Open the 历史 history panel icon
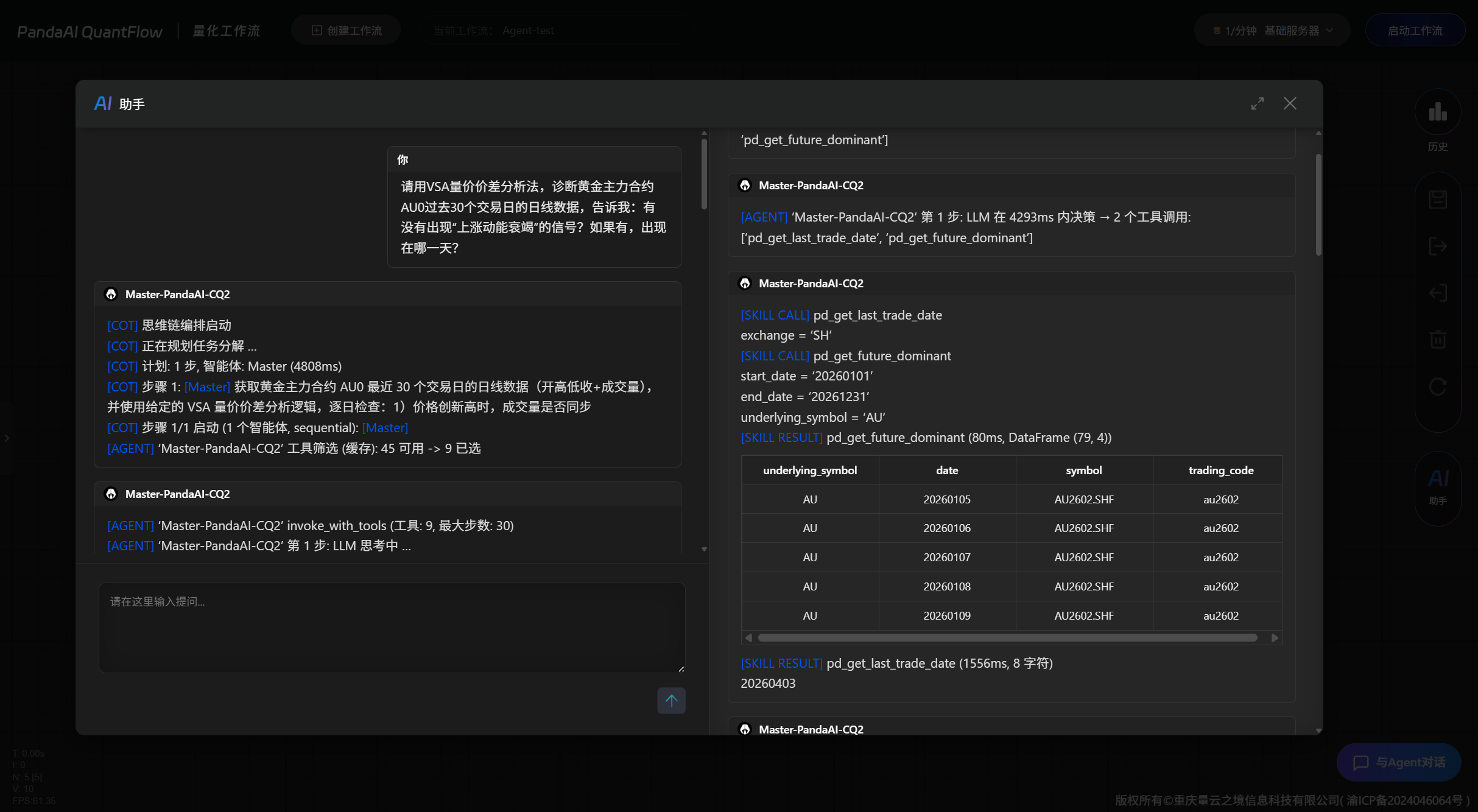The image size is (1478, 812). 1438,113
